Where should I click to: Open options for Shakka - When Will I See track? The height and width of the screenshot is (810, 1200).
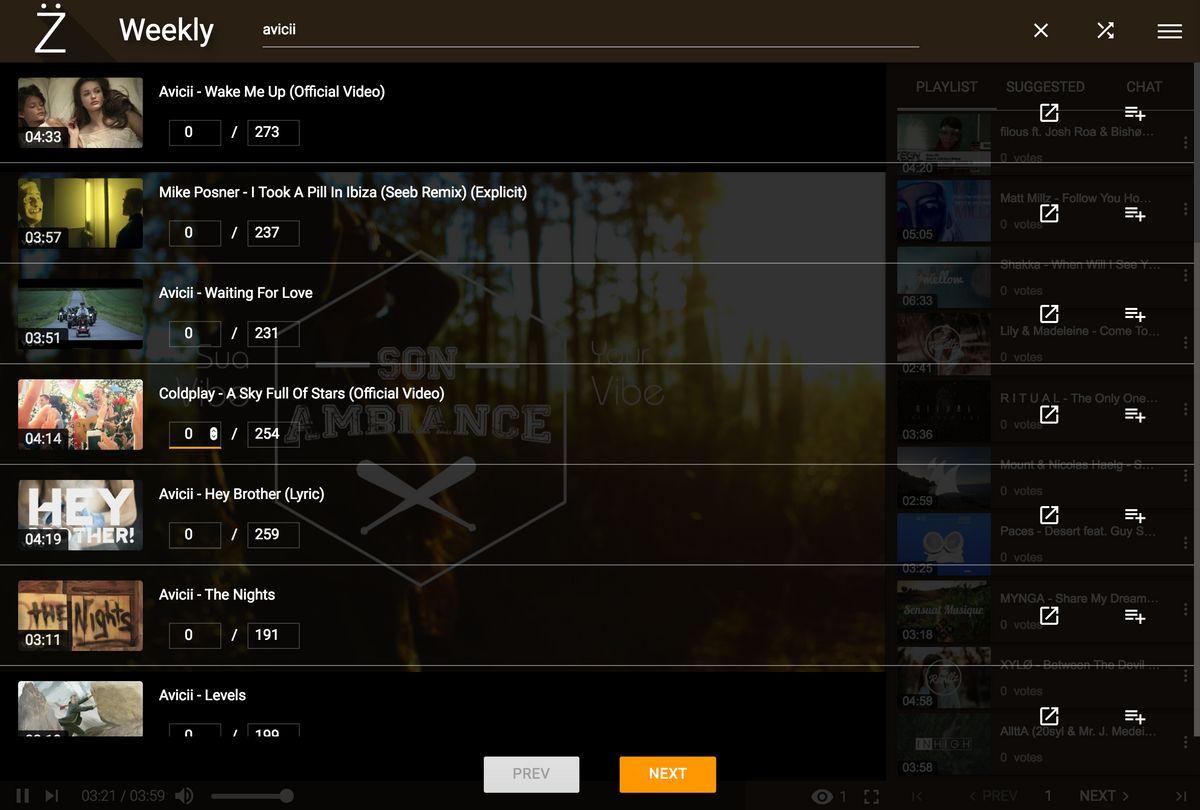pyautogui.click(x=1186, y=277)
